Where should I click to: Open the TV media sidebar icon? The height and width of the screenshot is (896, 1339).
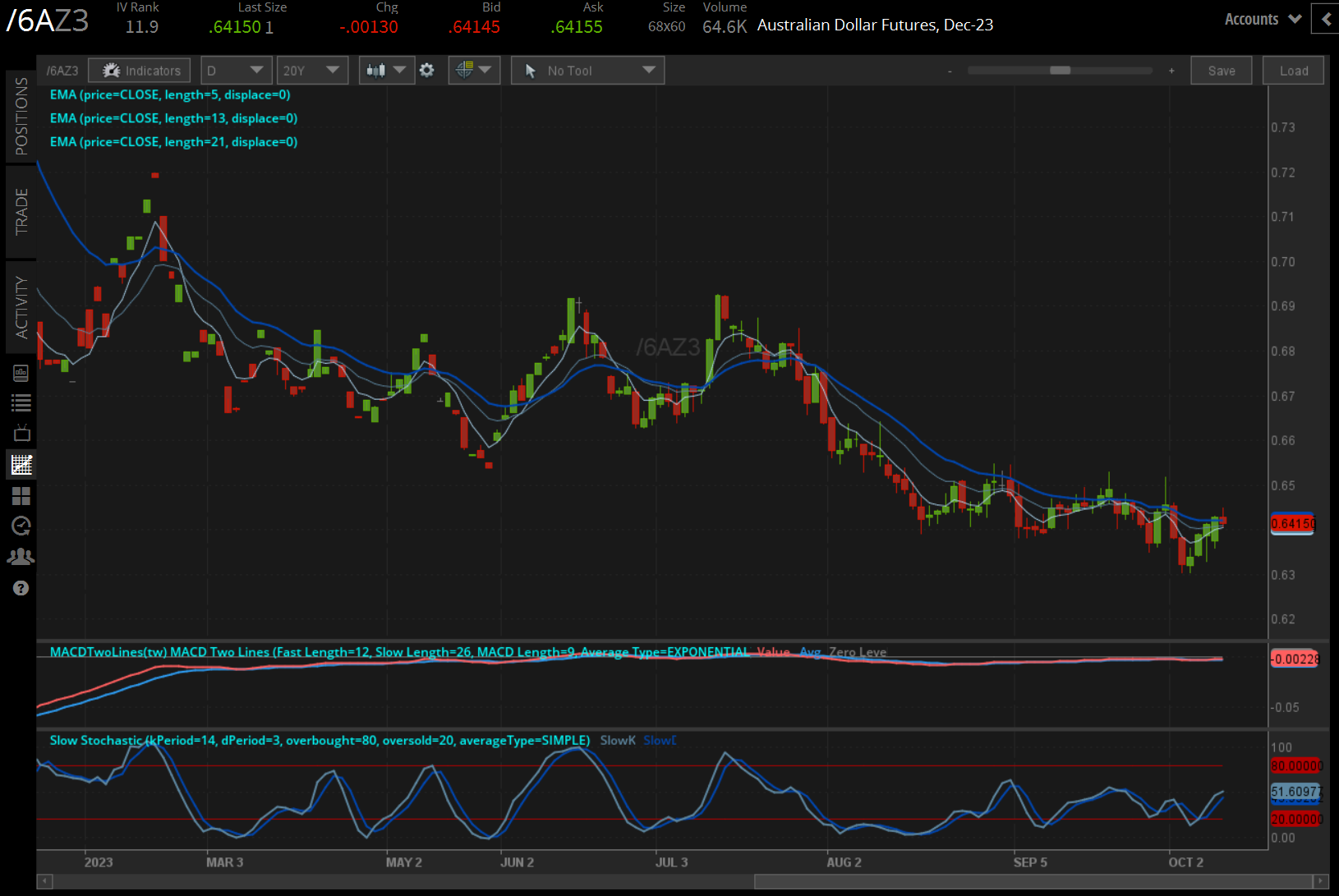pyautogui.click(x=21, y=433)
